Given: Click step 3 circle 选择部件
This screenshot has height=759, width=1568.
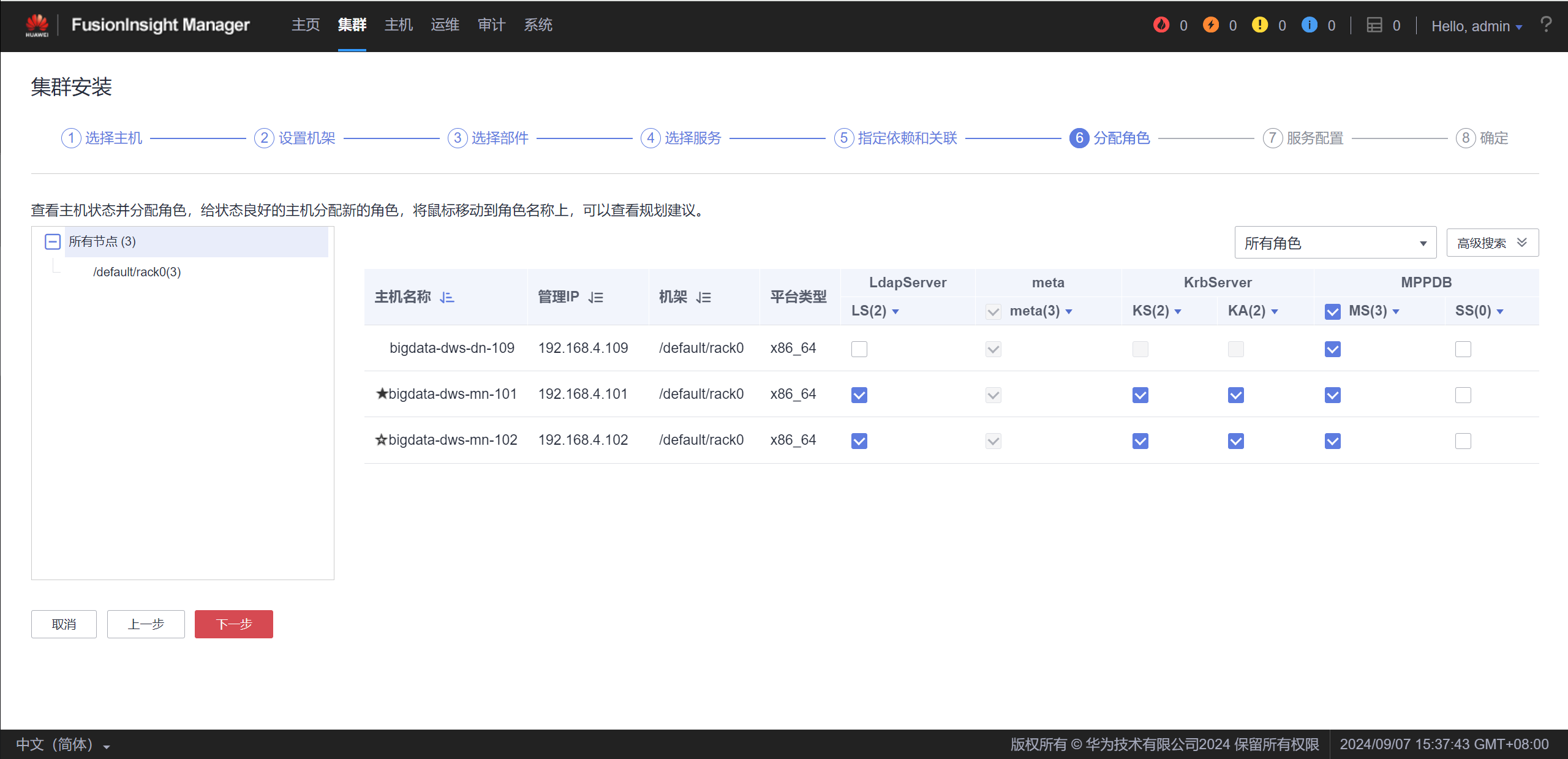Looking at the screenshot, I should (458, 138).
